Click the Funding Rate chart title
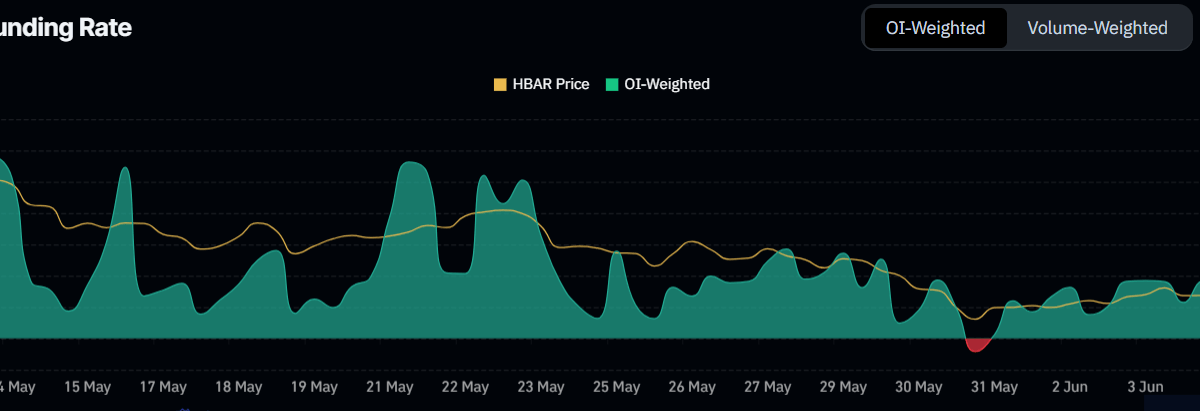The height and width of the screenshot is (411, 1200). click(x=65, y=28)
